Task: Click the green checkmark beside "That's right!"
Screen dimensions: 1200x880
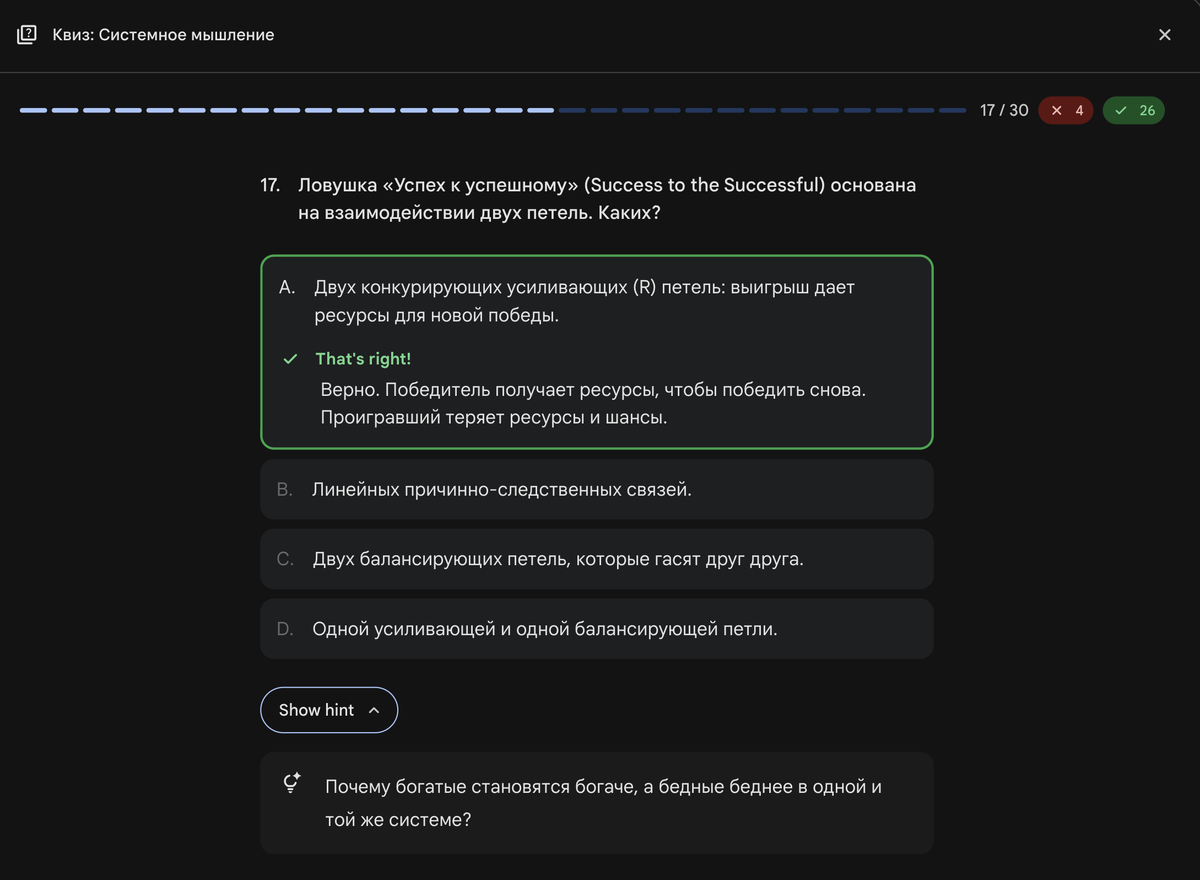Action: [x=290, y=358]
